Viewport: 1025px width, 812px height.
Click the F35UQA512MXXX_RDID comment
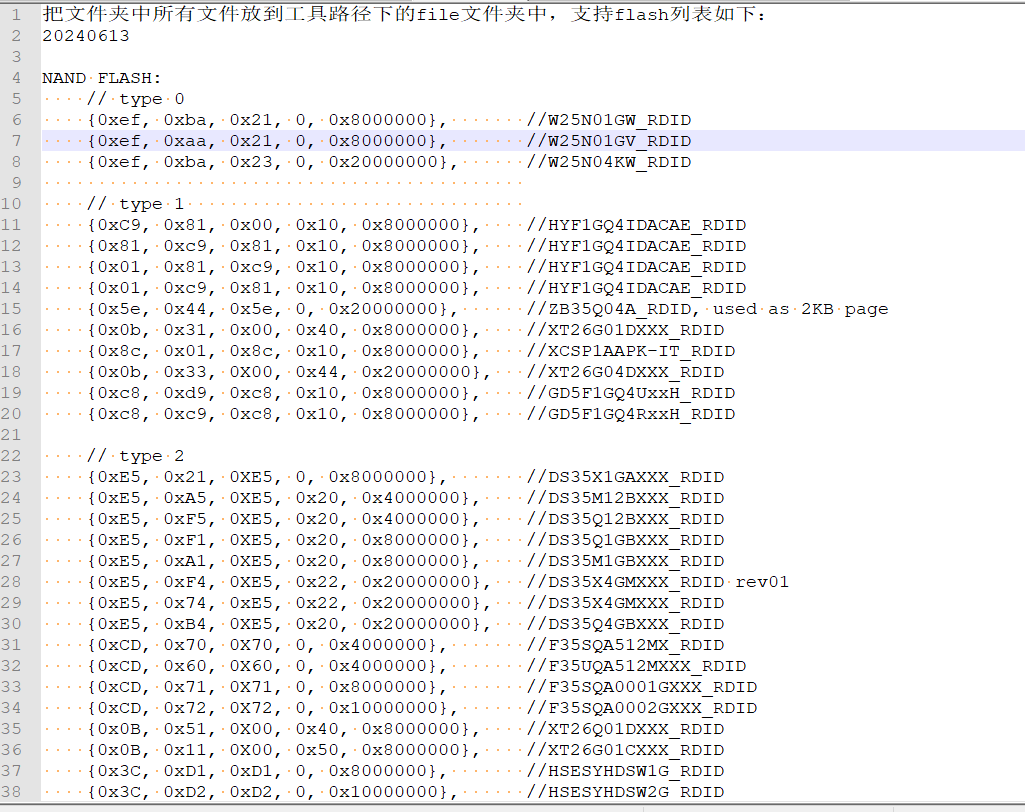pyautogui.click(x=636, y=666)
